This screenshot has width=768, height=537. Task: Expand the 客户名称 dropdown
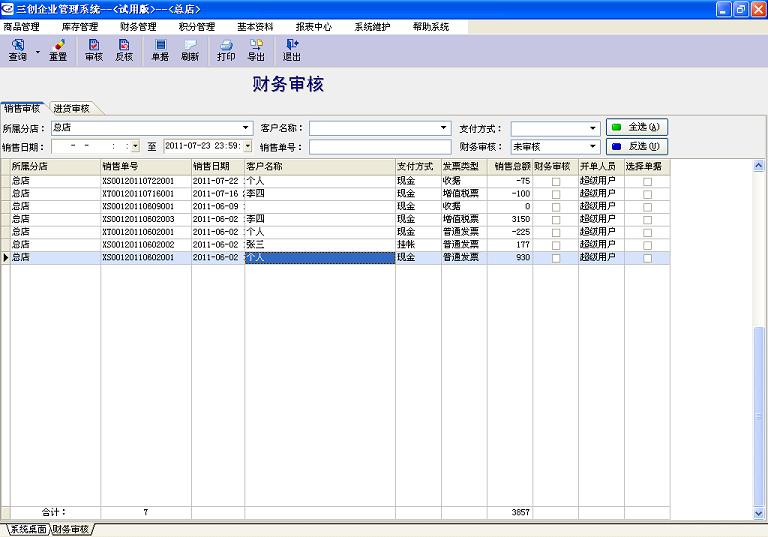[443, 128]
